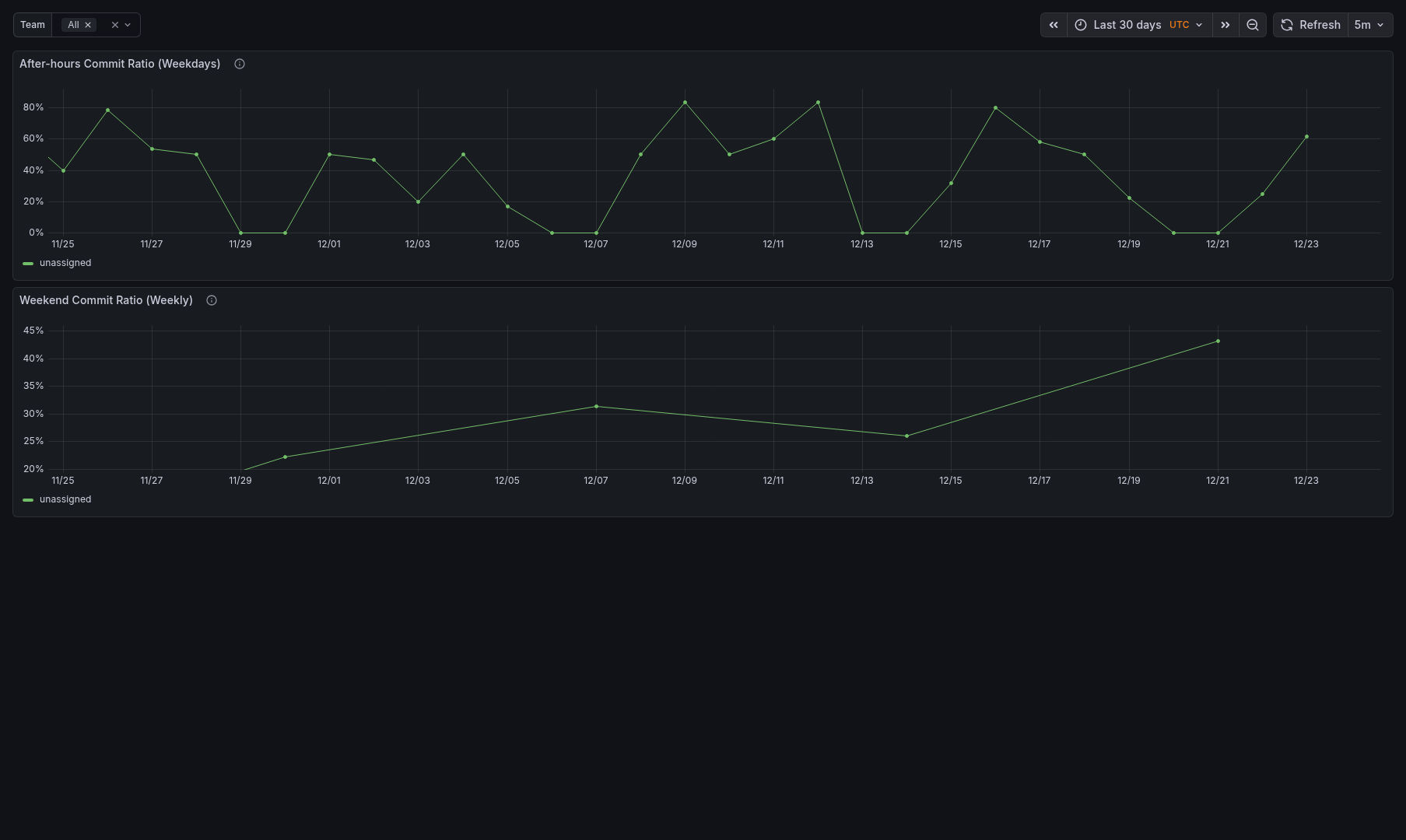The image size is (1406, 840).
Task: Select the 12/23 last point in After-hours chart
Action: tap(1306, 136)
